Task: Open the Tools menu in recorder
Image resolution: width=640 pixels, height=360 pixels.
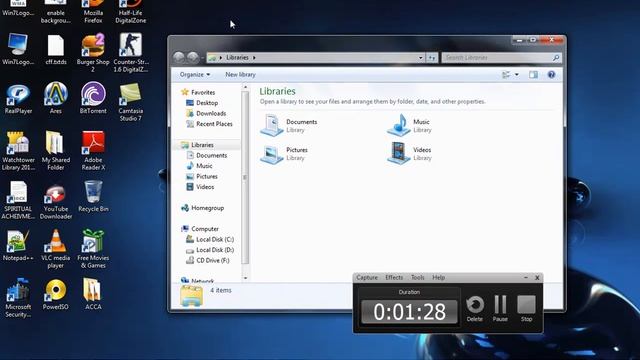Action: click(x=418, y=278)
